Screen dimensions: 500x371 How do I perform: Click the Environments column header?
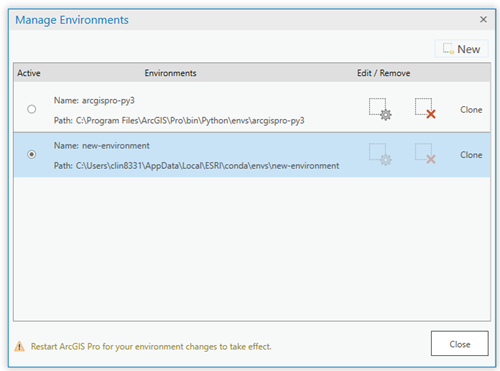click(170, 73)
